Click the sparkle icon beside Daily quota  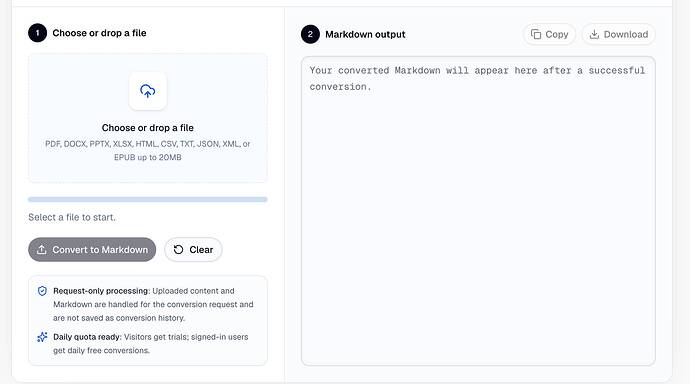pos(42,337)
